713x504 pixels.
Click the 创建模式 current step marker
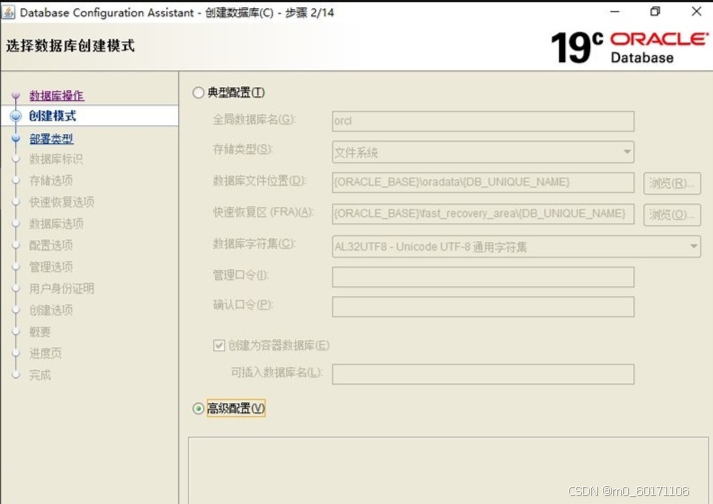[15, 116]
